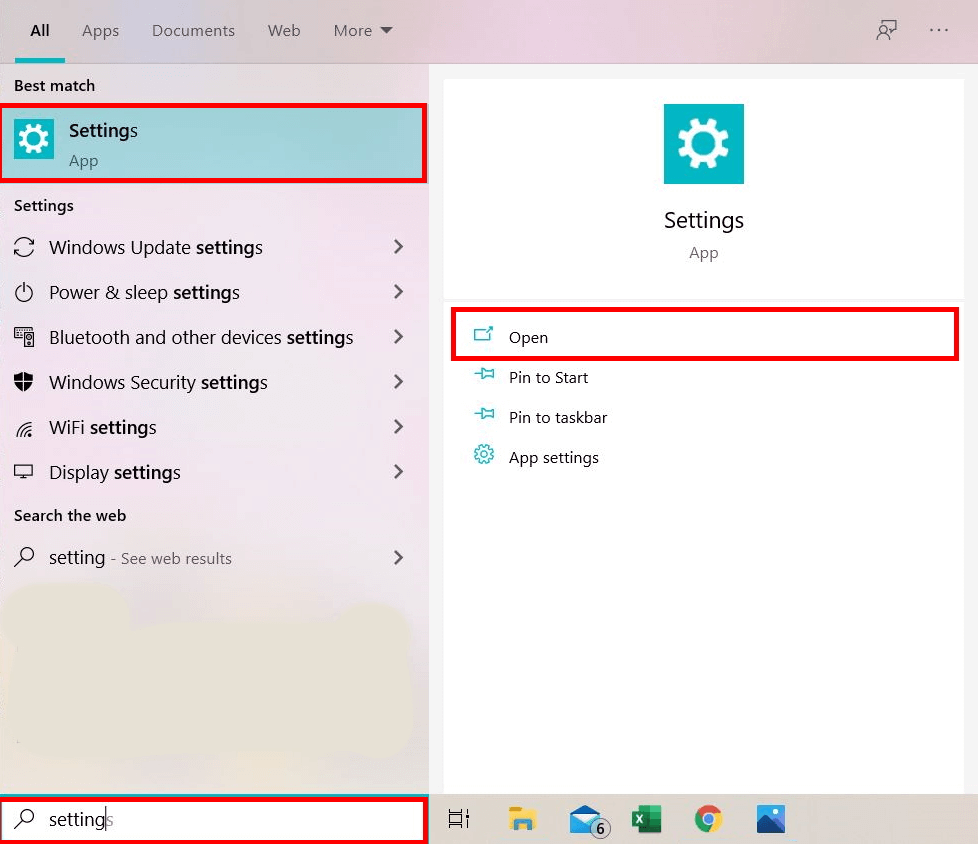The height and width of the screenshot is (844, 978).
Task: Click the Power & sleep power icon
Action: pyautogui.click(x=24, y=292)
